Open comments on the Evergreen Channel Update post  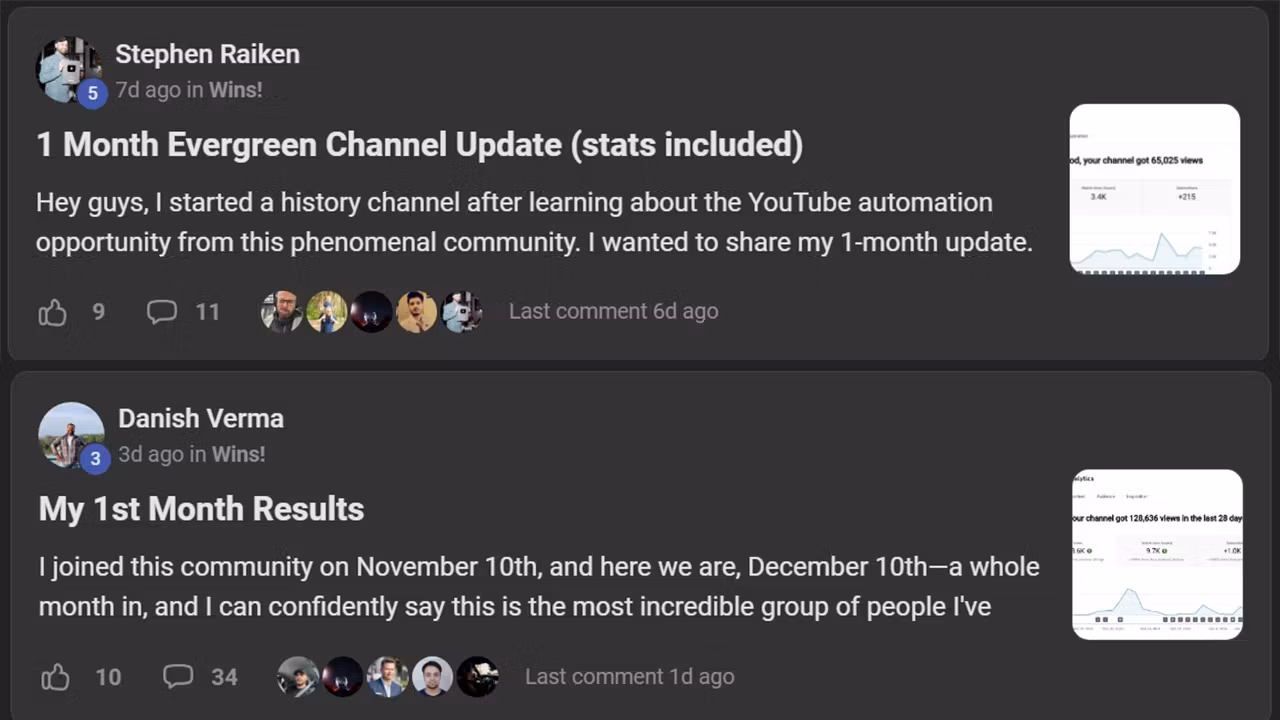point(162,312)
